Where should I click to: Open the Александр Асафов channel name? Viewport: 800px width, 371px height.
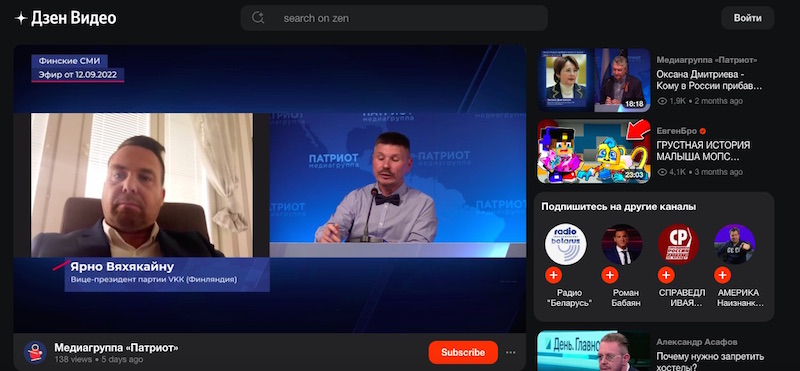click(696, 342)
